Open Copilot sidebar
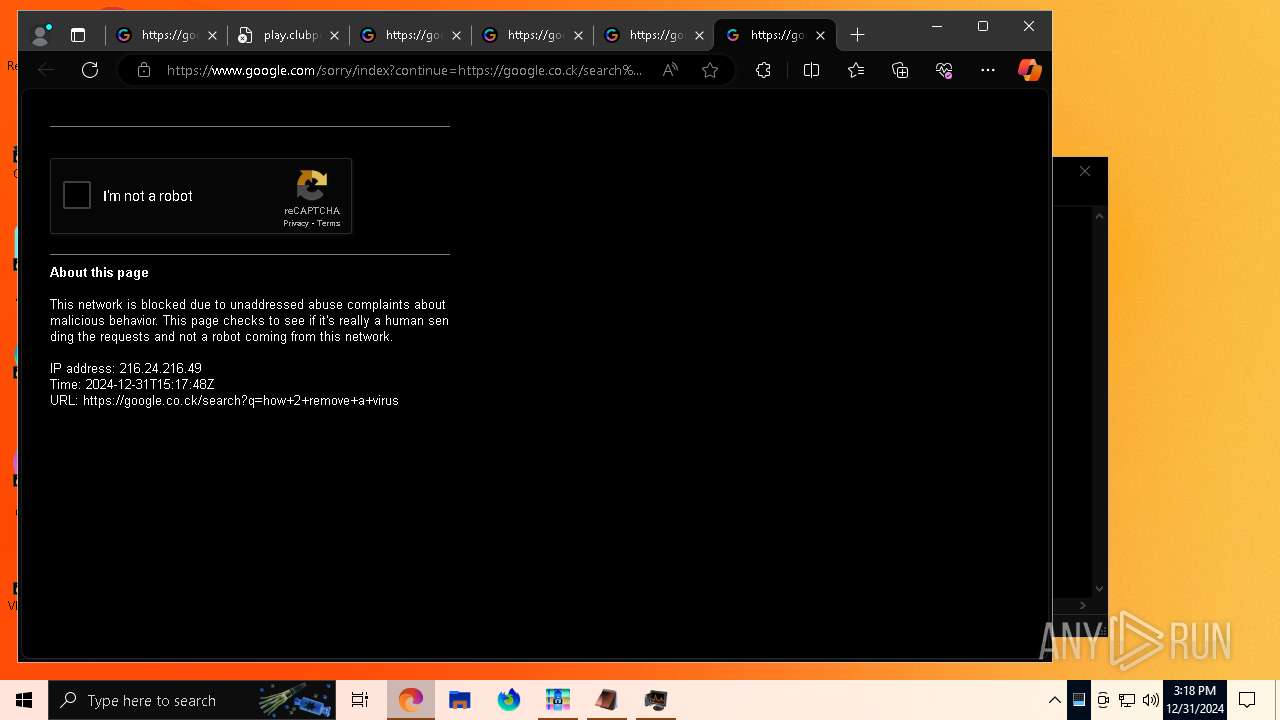The height and width of the screenshot is (720, 1280). (1029, 70)
